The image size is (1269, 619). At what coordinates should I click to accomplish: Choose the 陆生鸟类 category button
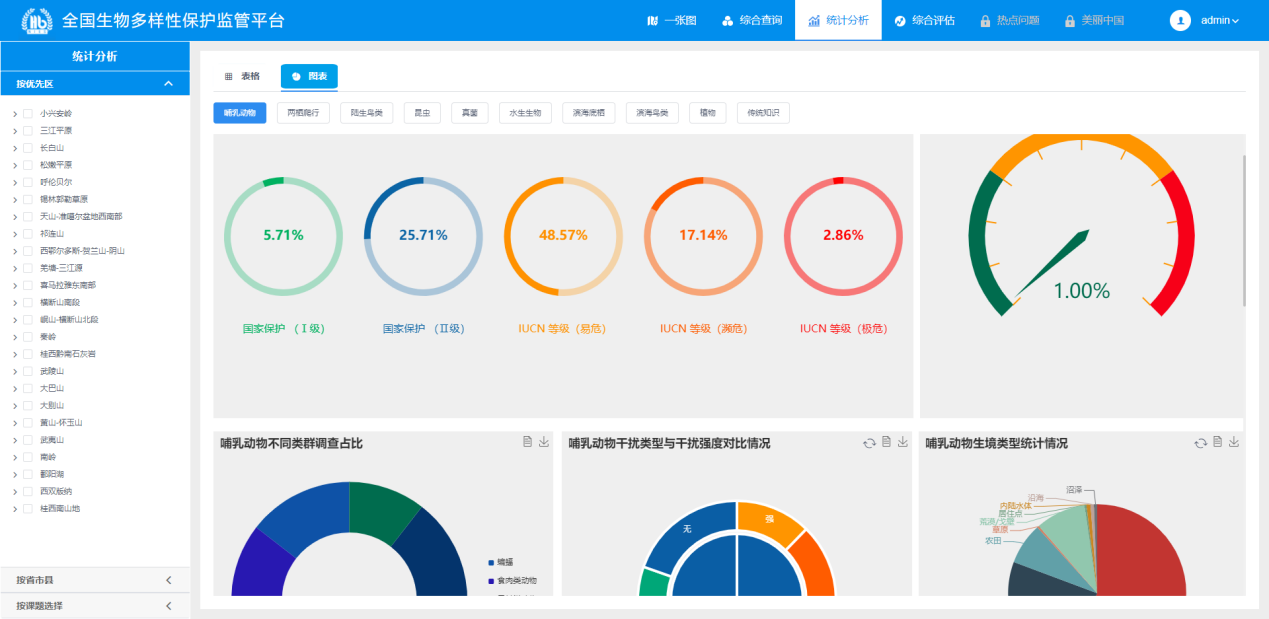[367, 113]
